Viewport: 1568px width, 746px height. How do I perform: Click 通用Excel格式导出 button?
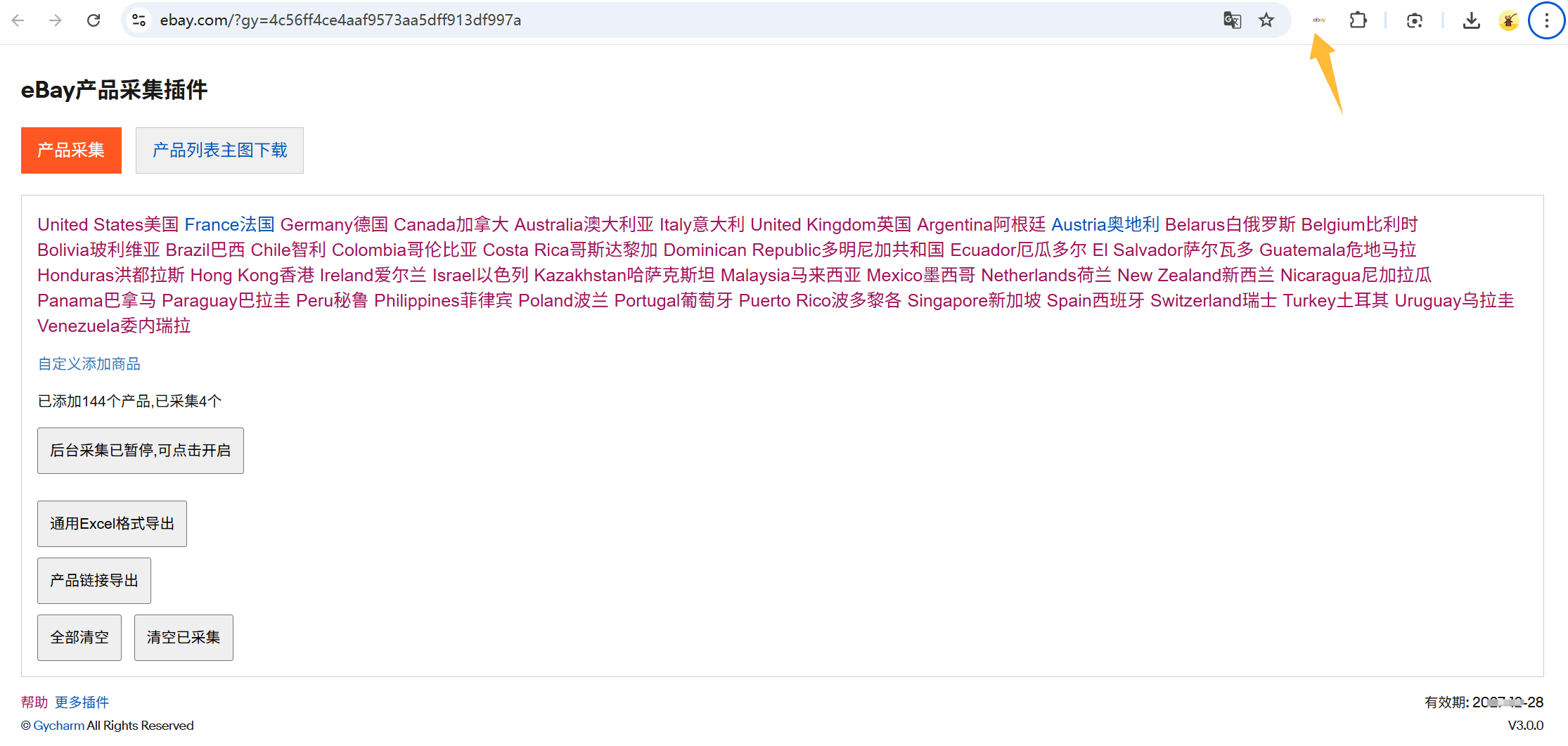point(112,524)
